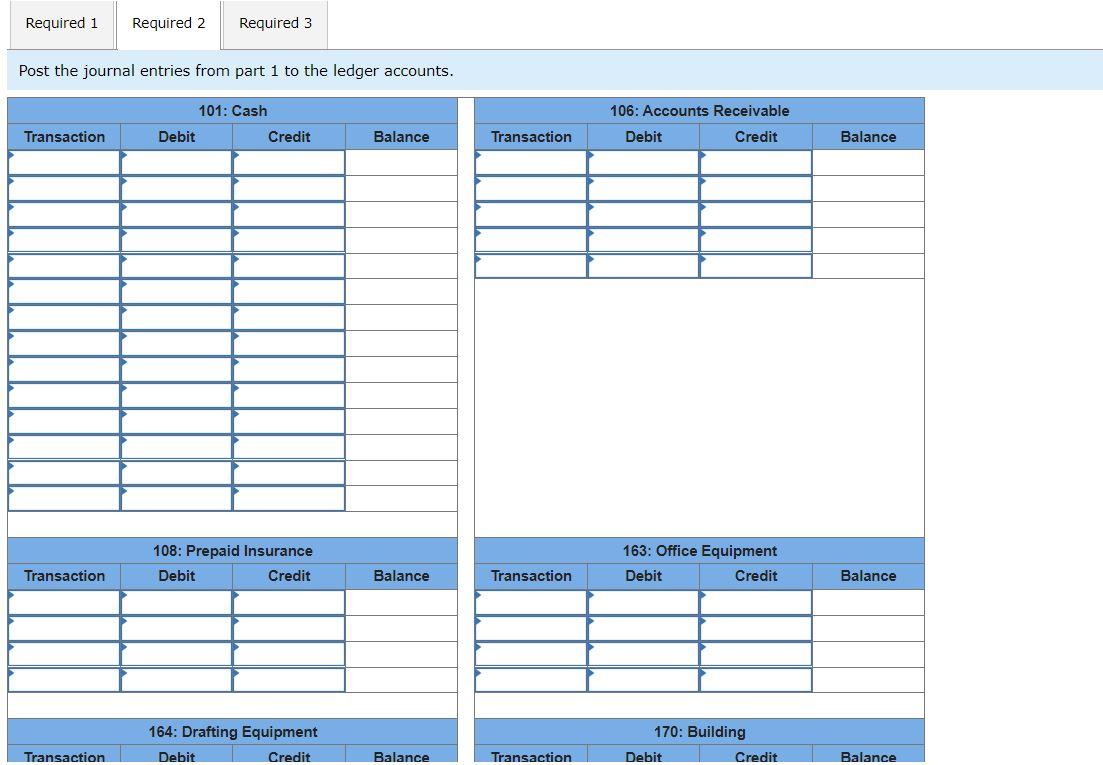
Task: Open first Transaction dropdown in Accounts Receivable ledger
Action: tap(531, 162)
